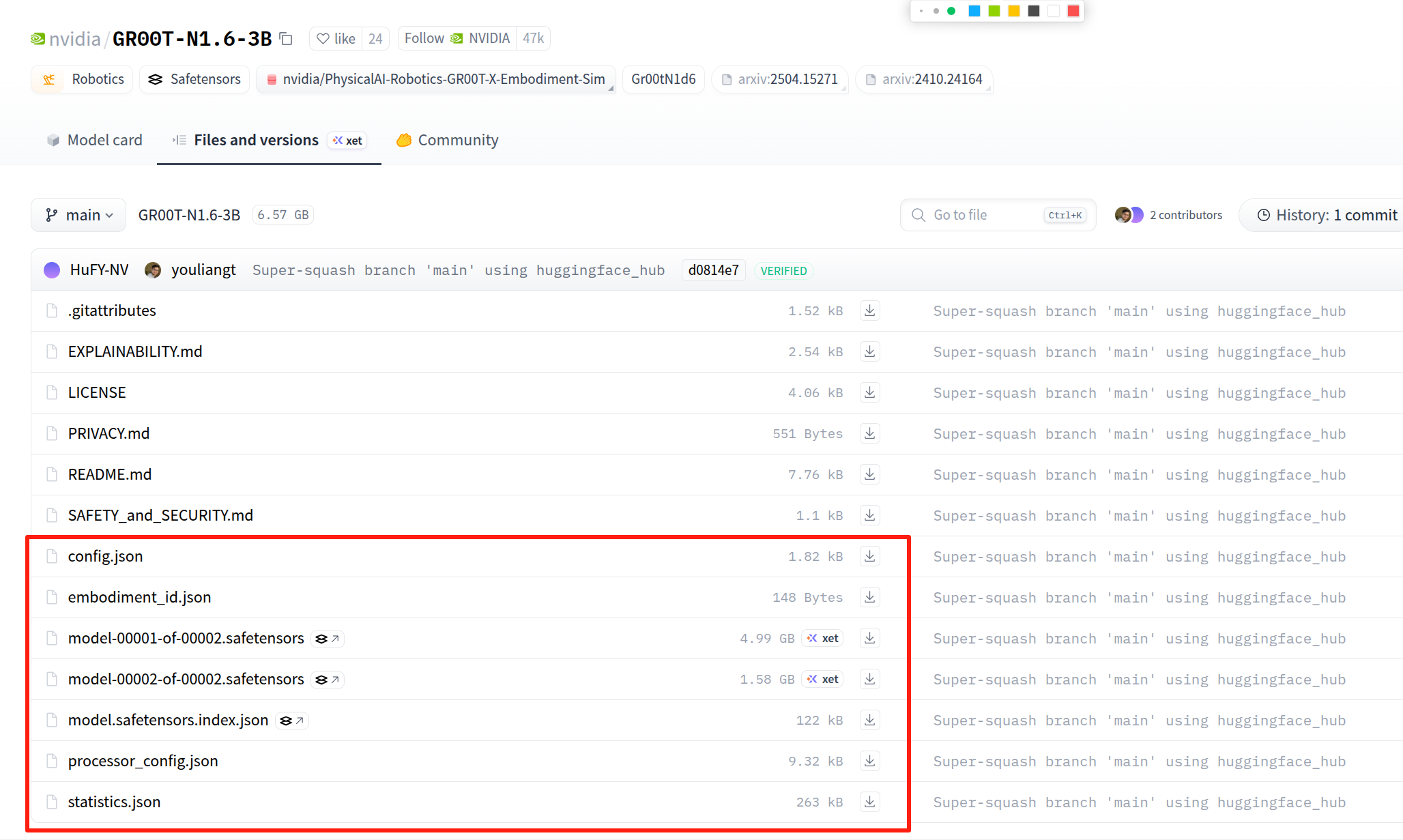Download the config.json file

point(869,556)
